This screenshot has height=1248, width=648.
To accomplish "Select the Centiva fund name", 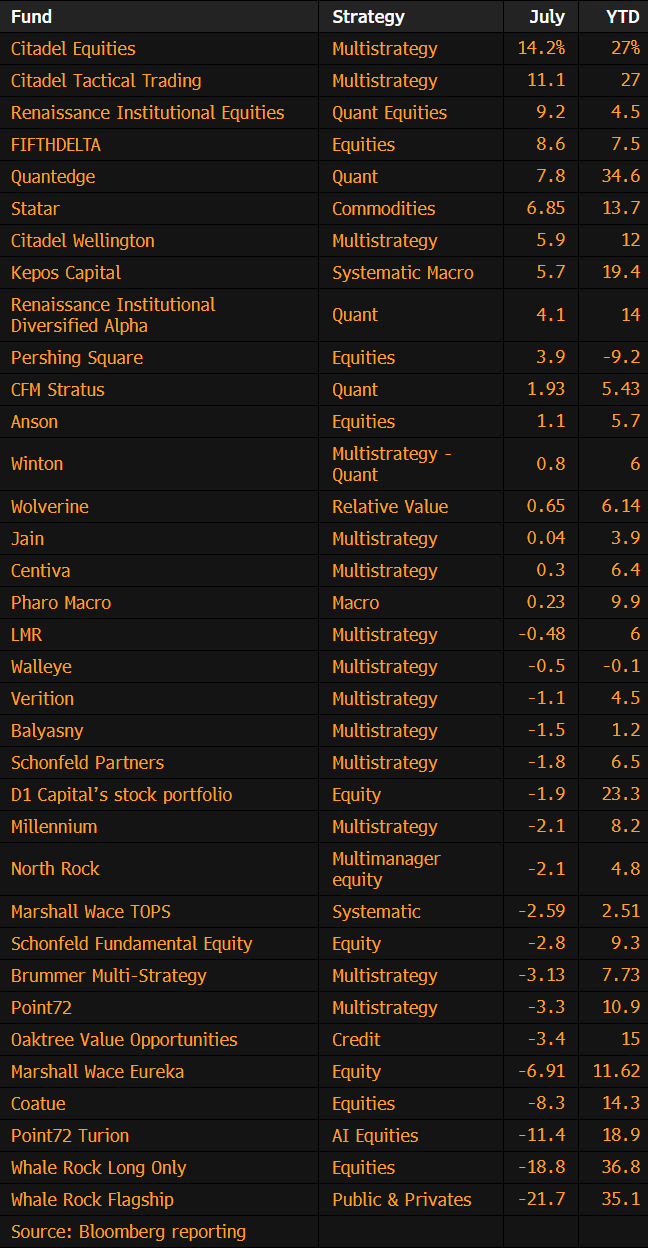I will pos(41,571).
